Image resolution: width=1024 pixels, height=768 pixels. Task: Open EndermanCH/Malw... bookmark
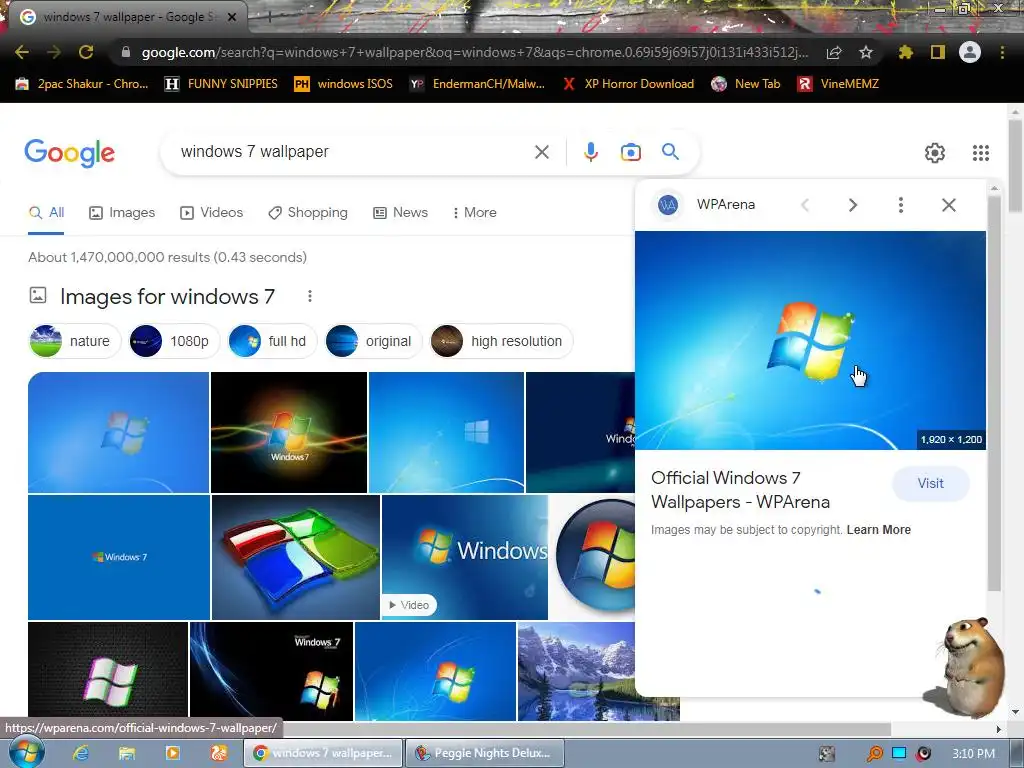click(x=477, y=84)
